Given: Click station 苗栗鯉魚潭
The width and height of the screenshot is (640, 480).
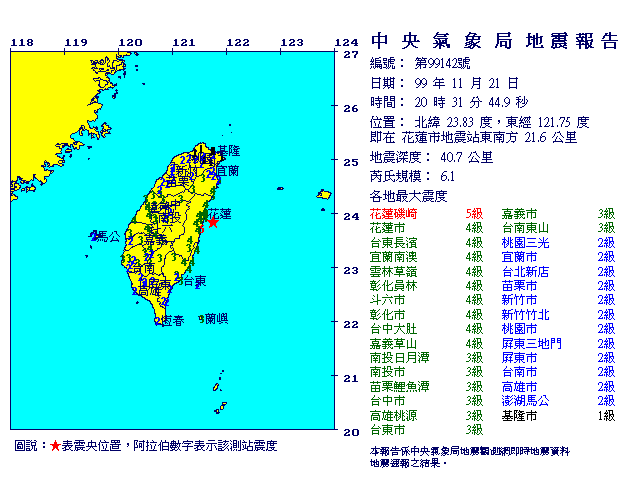Looking at the screenshot, I should (400, 387).
